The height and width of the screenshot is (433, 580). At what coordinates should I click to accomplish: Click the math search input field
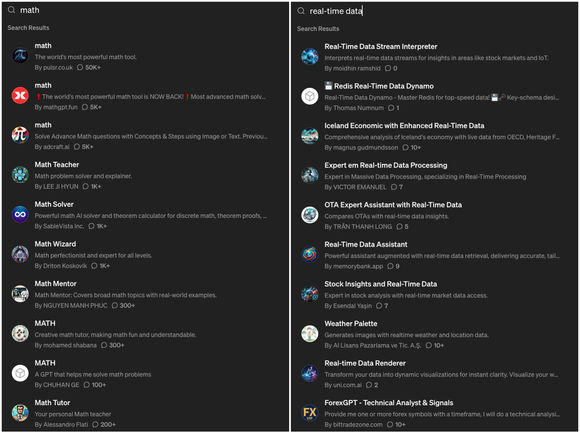[x=145, y=10]
